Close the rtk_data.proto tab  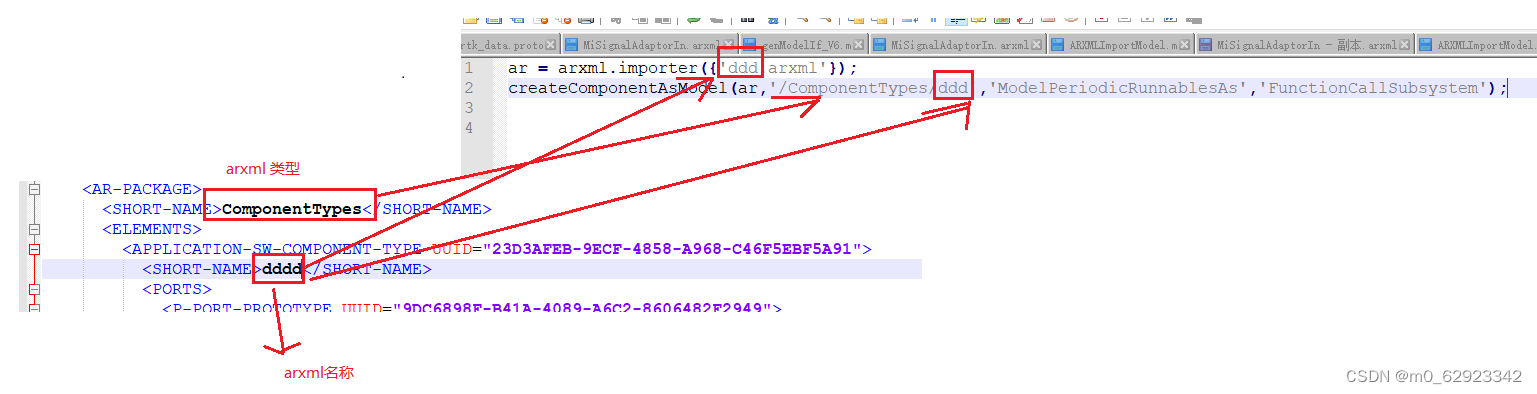pyautogui.click(x=551, y=45)
